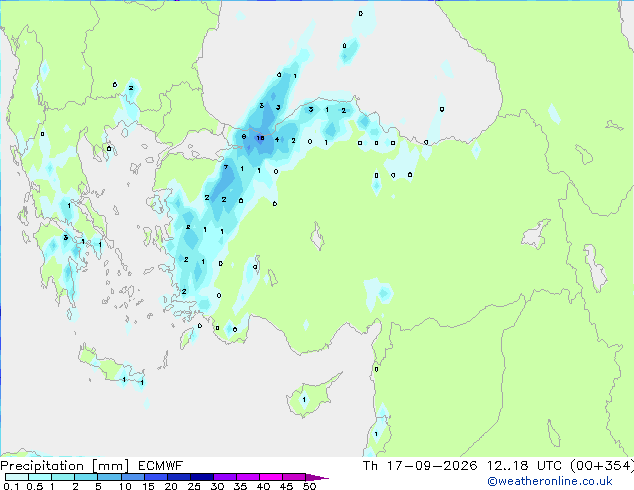The height and width of the screenshot is (490, 634).
Task: Pick the dark navy legend swatch between 25 and 30
Action: point(201,477)
